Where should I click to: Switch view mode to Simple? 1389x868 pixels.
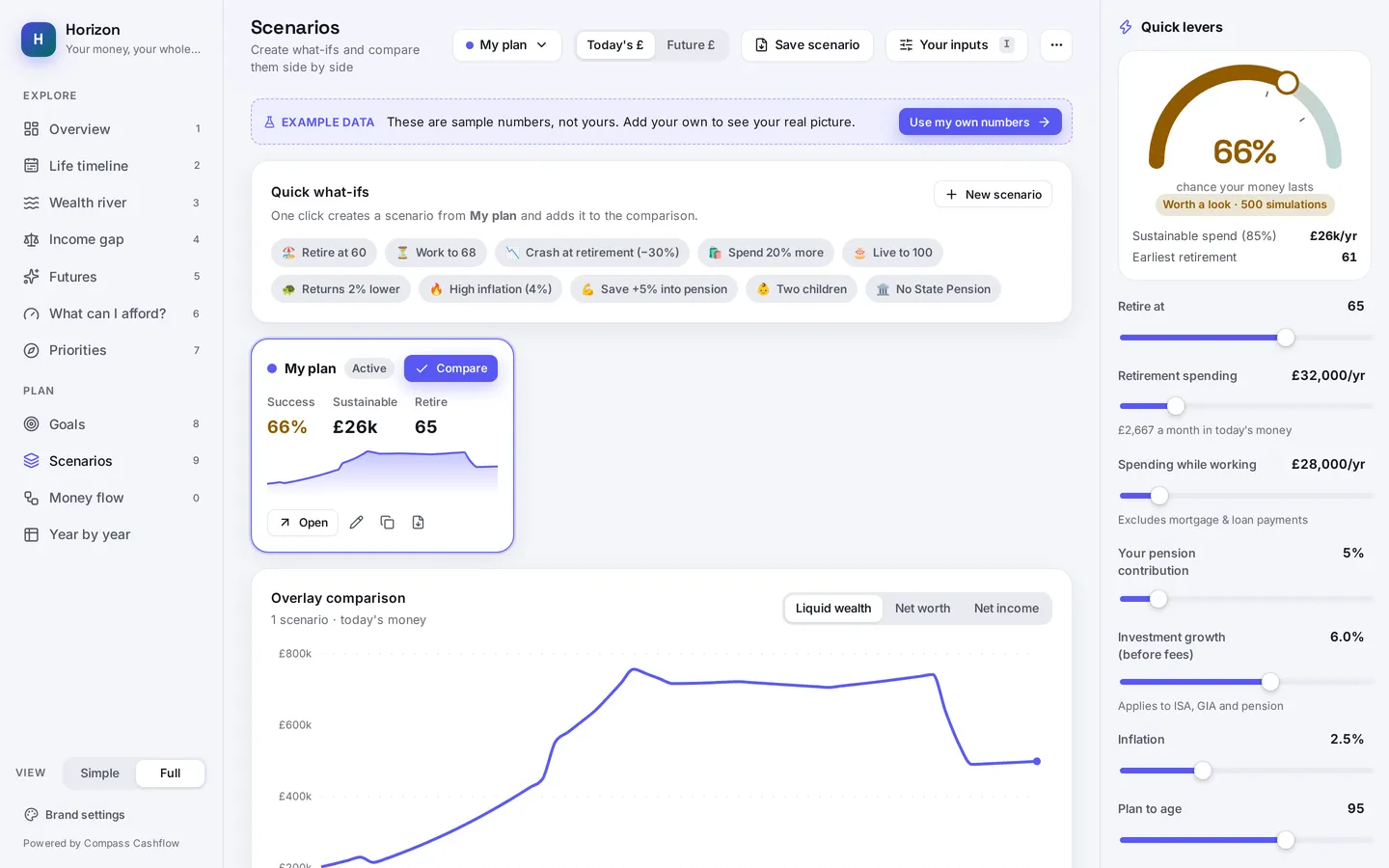(99, 773)
